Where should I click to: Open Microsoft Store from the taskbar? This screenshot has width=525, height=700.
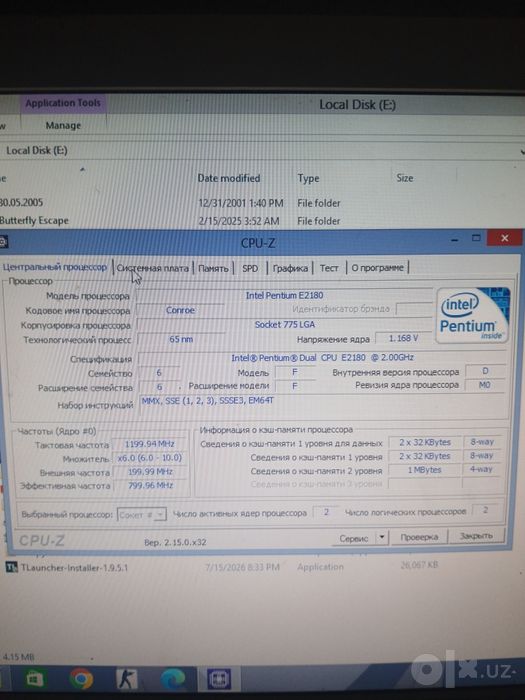tap(34, 679)
